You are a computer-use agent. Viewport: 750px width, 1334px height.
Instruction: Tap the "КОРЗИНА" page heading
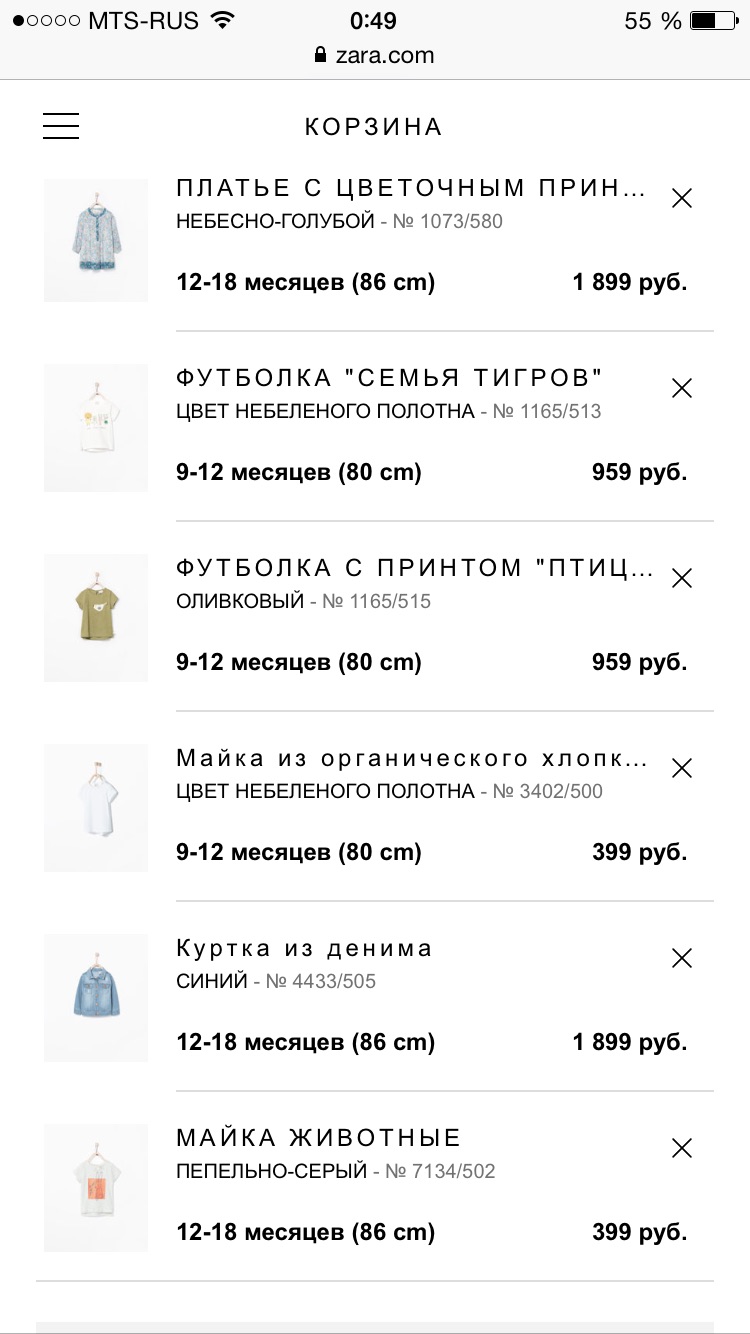[374, 127]
